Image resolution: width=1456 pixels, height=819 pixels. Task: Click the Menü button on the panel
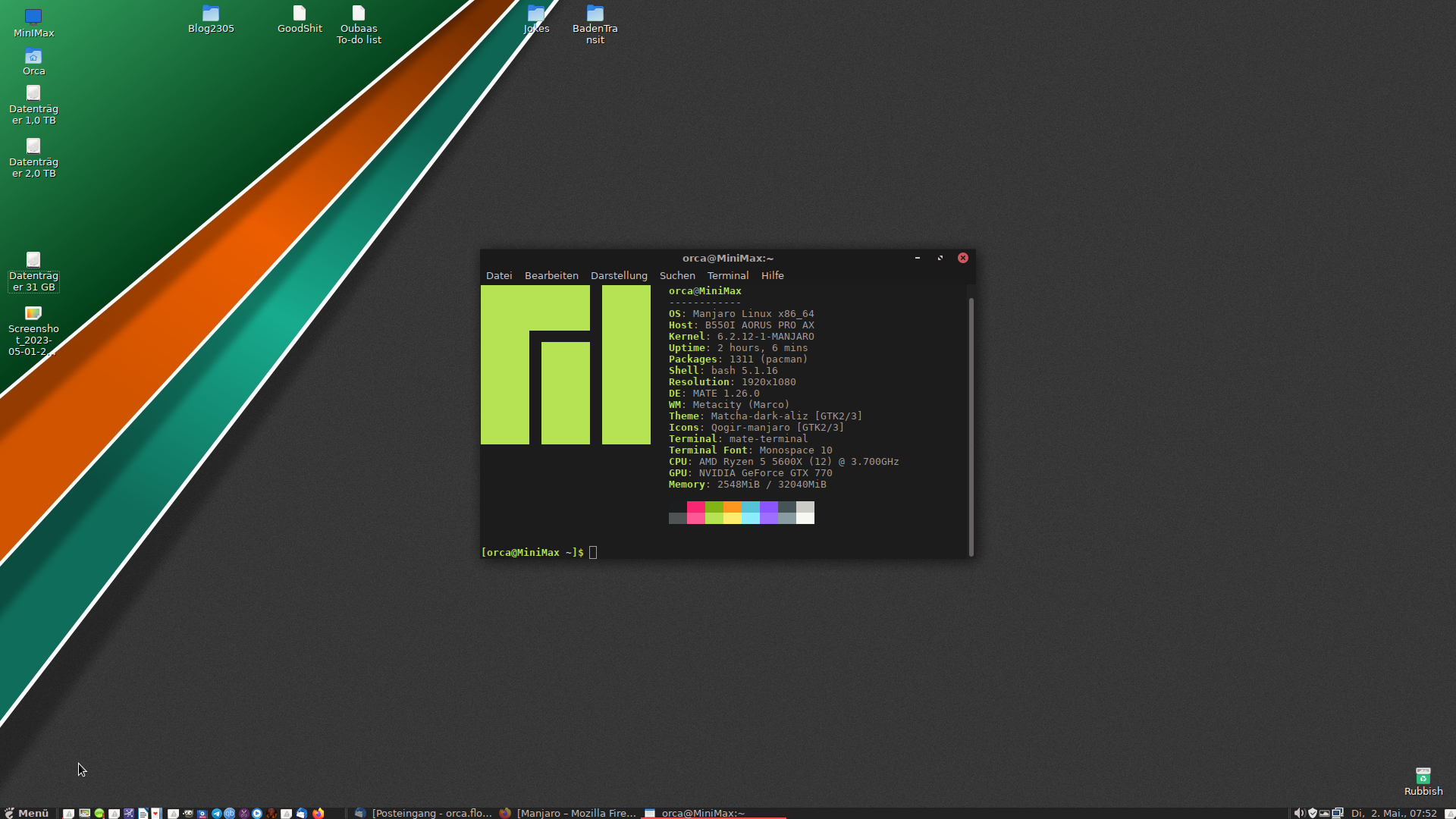tap(27, 813)
